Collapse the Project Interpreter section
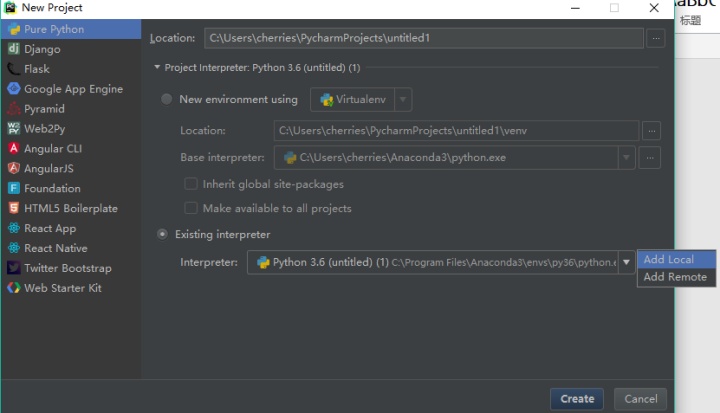This screenshot has height=413, width=720. 157,67
